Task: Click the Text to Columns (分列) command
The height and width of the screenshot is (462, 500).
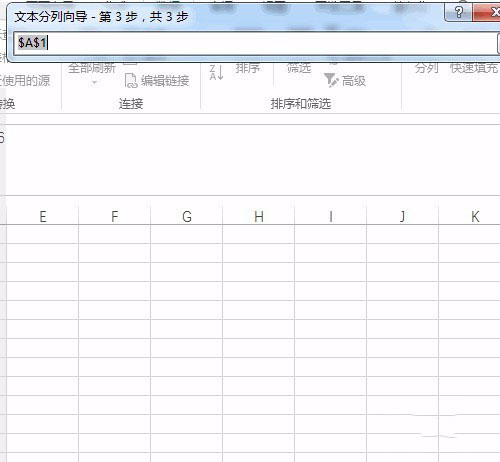Action: point(426,68)
